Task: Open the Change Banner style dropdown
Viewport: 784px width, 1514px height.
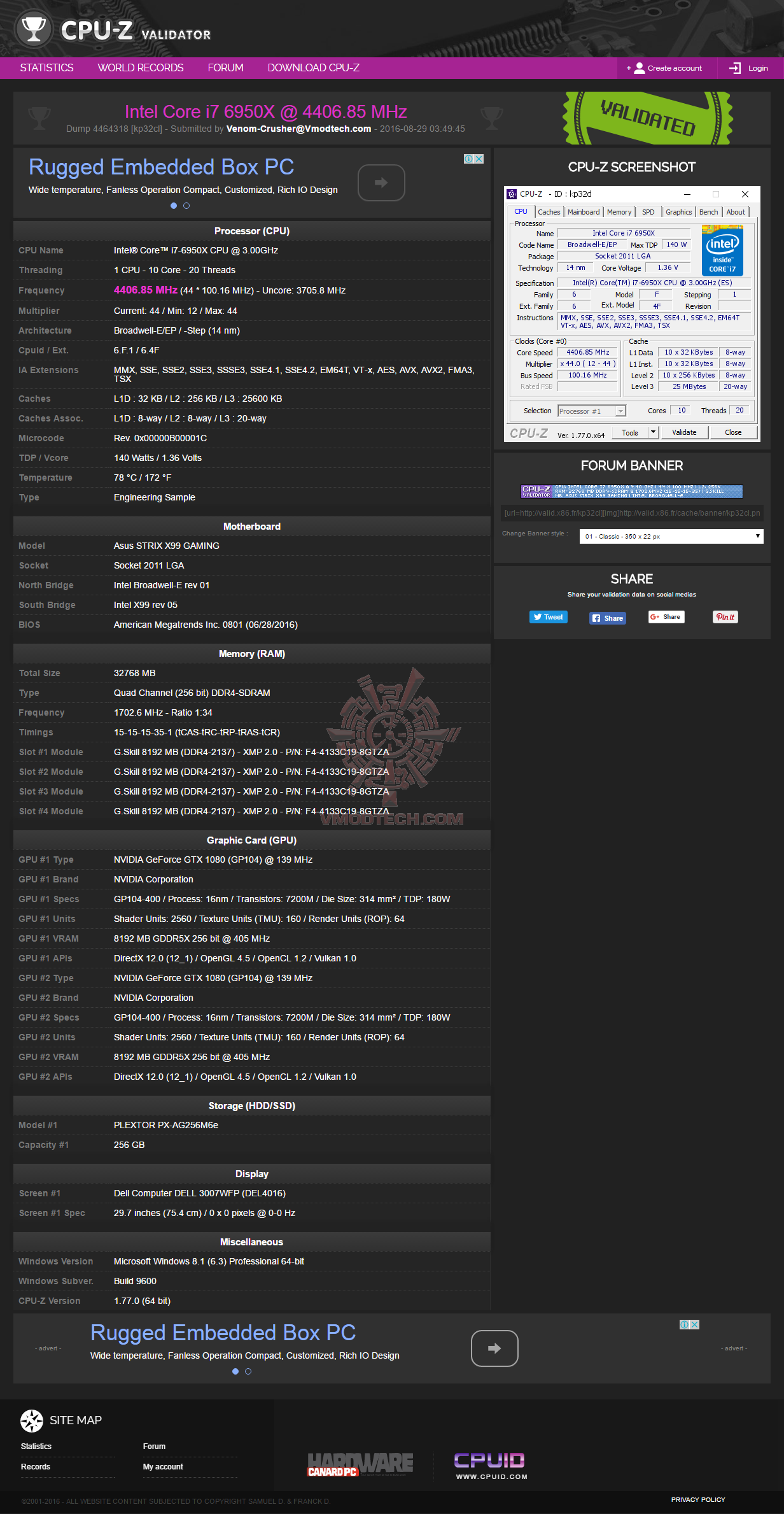Action: 671,536
